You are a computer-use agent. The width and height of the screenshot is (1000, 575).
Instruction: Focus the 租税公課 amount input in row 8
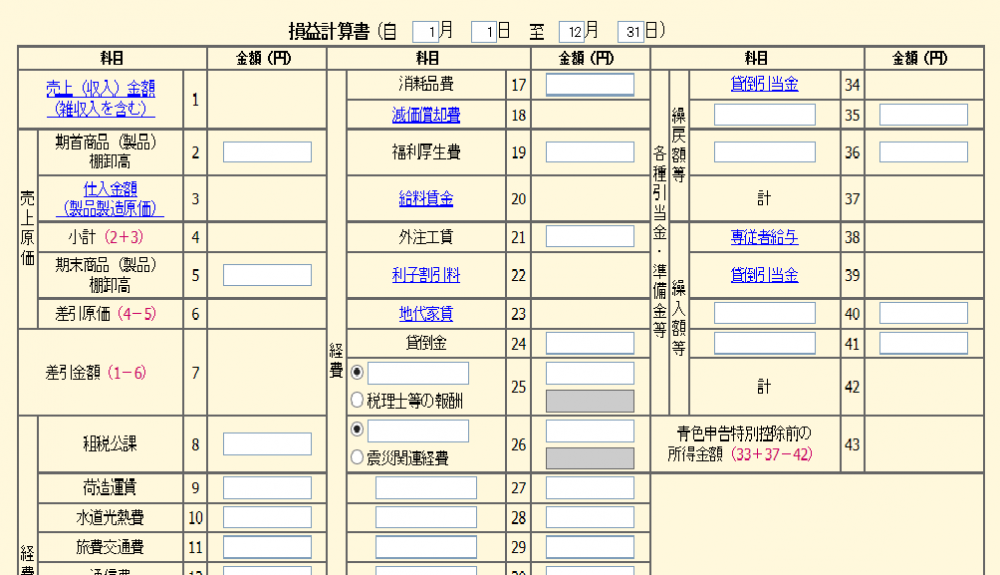click(267, 443)
